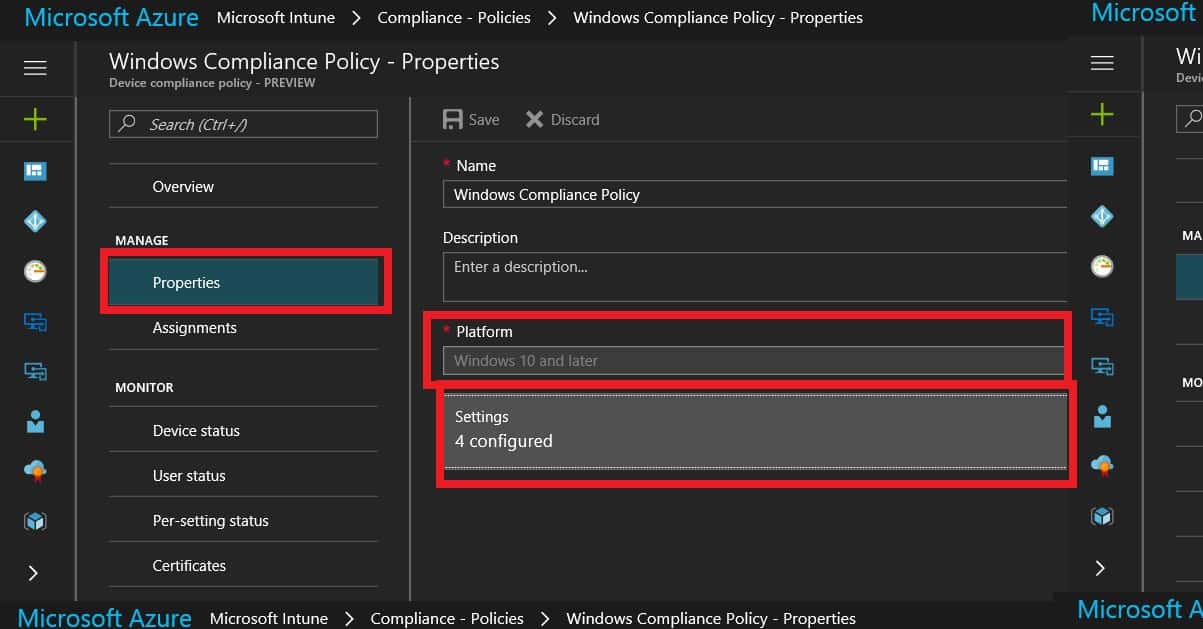
Task: Click the Name field containing Windows Compliance Policy
Action: 755,194
